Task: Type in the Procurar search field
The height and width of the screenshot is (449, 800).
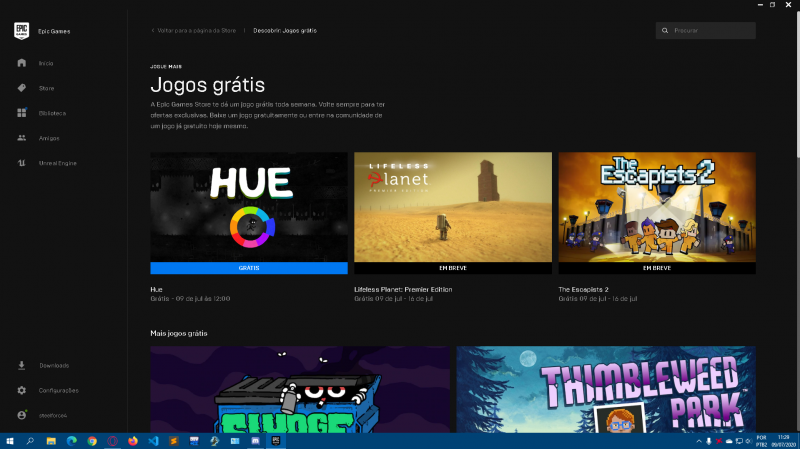Action: click(x=712, y=31)
